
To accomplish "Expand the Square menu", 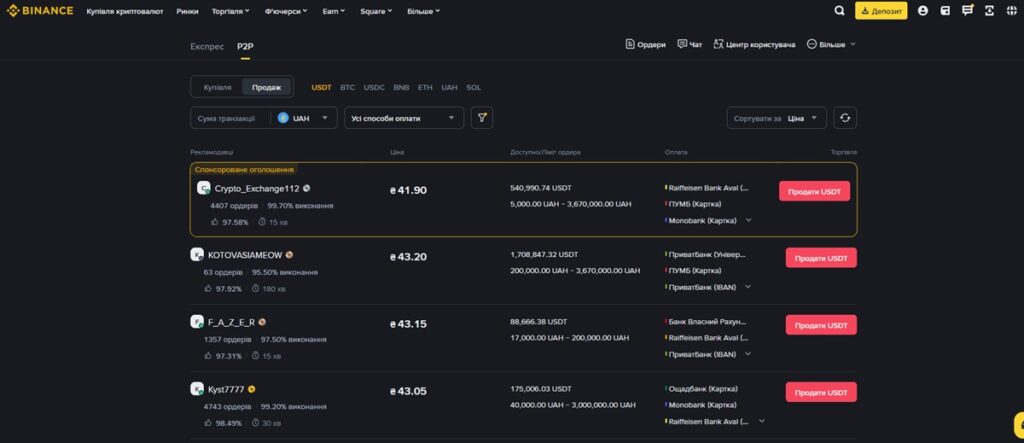I will [376, 11].
